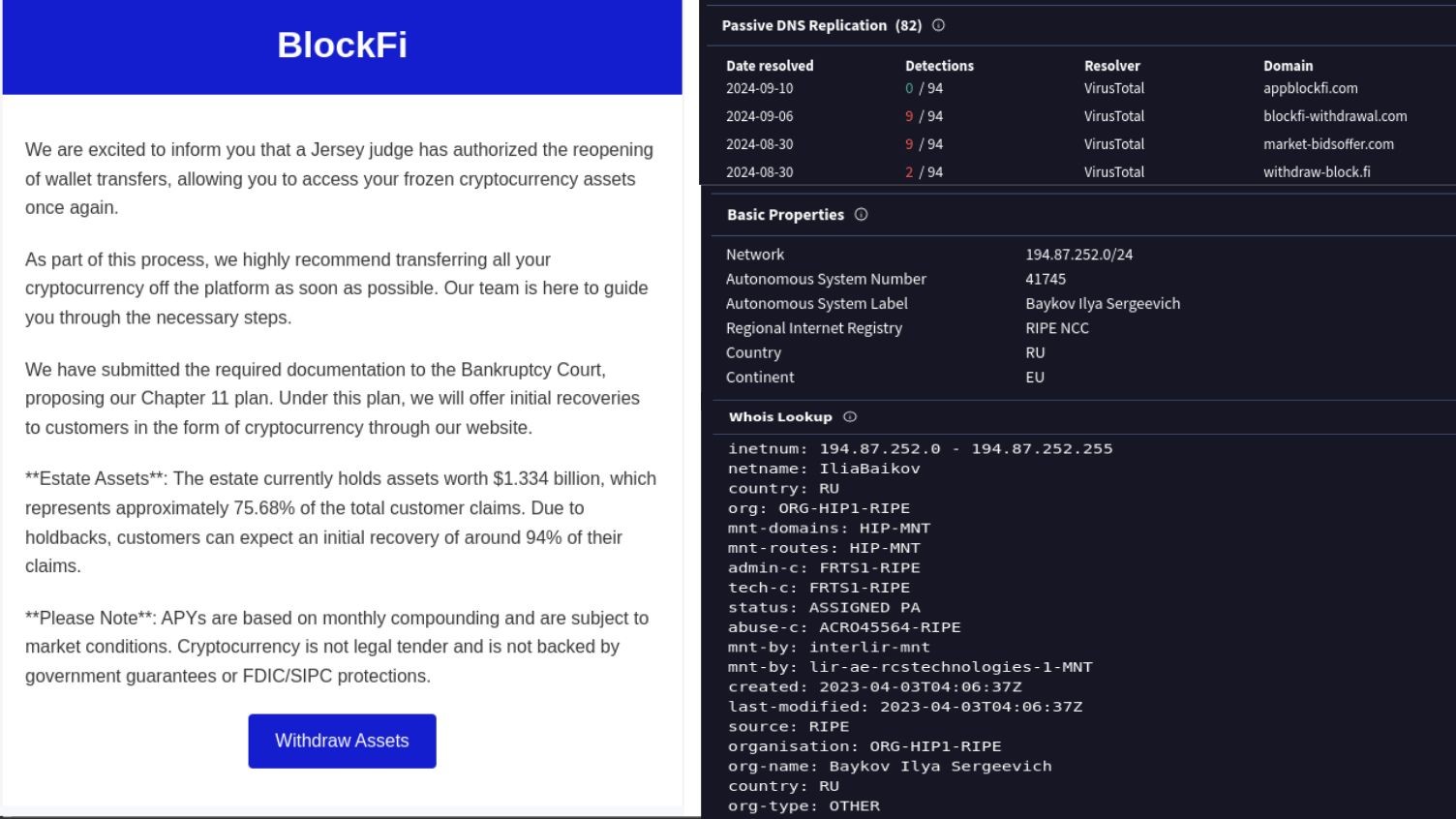Select the BlockFi header title

point(342,45)
